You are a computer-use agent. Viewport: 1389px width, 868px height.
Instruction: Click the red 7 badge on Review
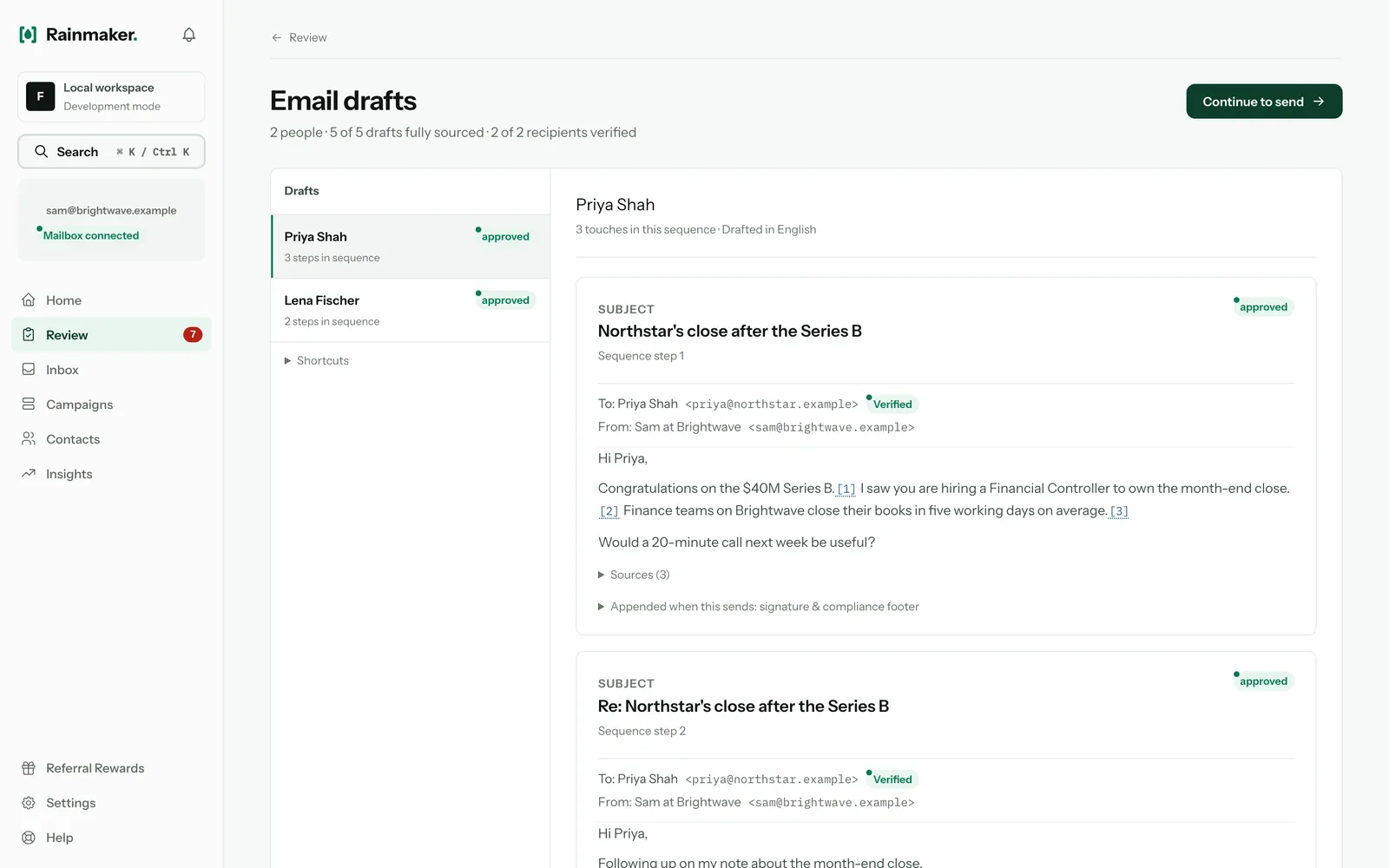tap(193, 334)
